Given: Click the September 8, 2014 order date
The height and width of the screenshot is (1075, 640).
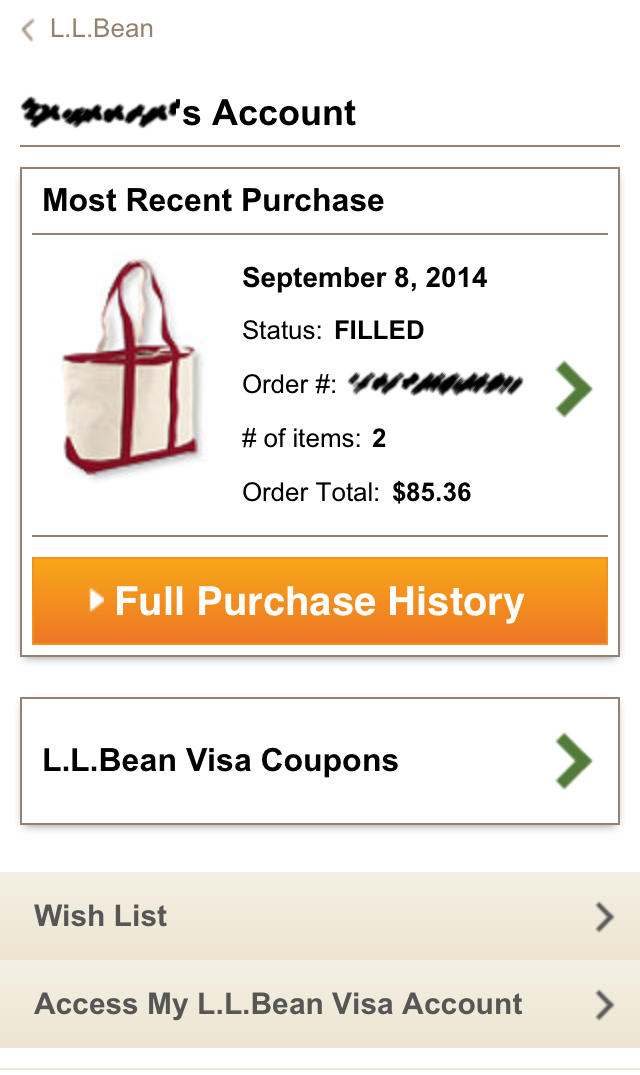Looking at the screenshot, I should click(x=365, y=278).
